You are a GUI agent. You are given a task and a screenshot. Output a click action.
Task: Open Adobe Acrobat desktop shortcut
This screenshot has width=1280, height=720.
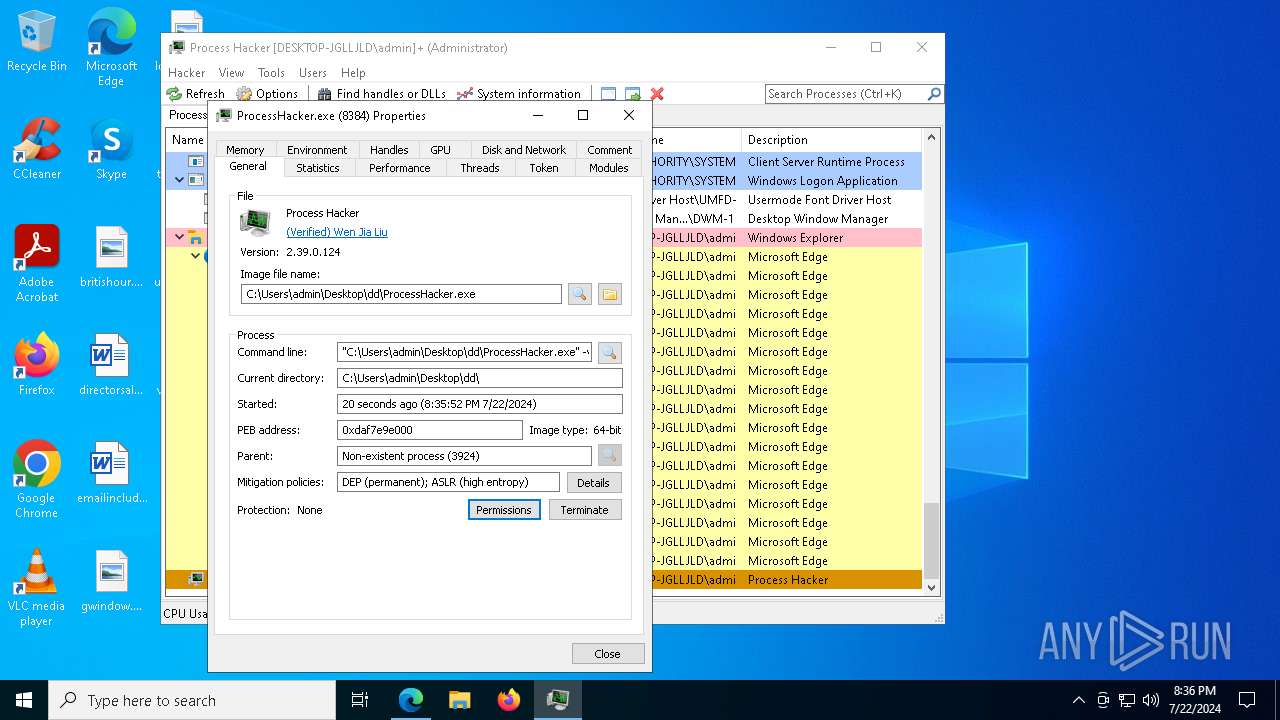[x=37, y=263]
